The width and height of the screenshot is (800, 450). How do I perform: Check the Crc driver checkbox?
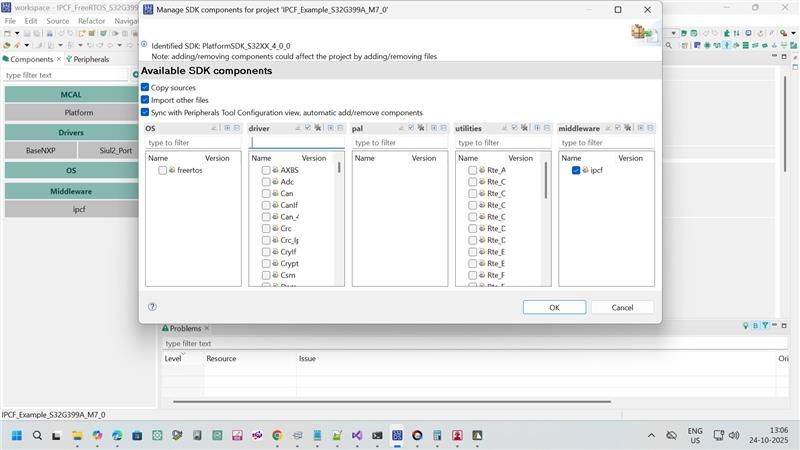pos(266,229)
